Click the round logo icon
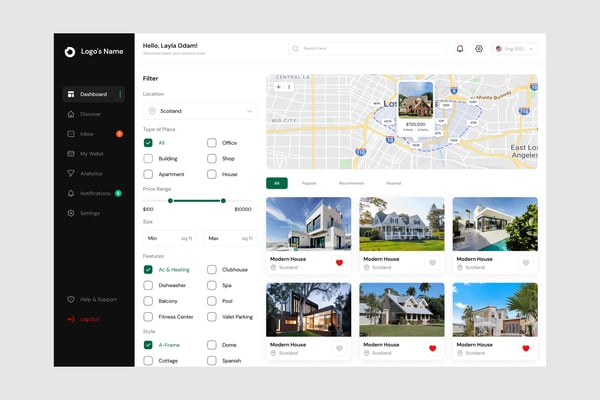 [x=70, y=51]
